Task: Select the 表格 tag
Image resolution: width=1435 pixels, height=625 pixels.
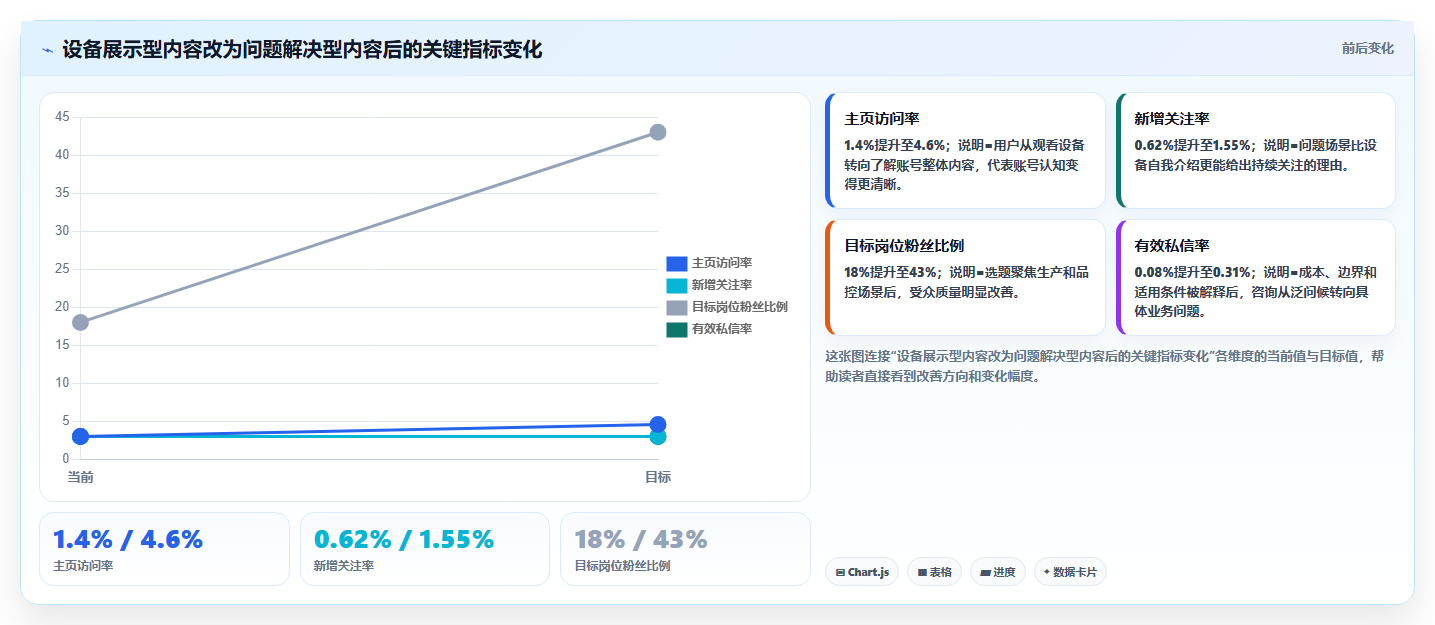Action: [934, 572]
